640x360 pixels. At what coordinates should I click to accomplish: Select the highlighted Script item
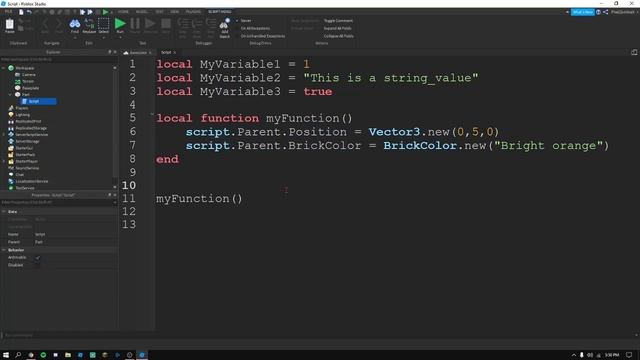click(x=39, y=101)
